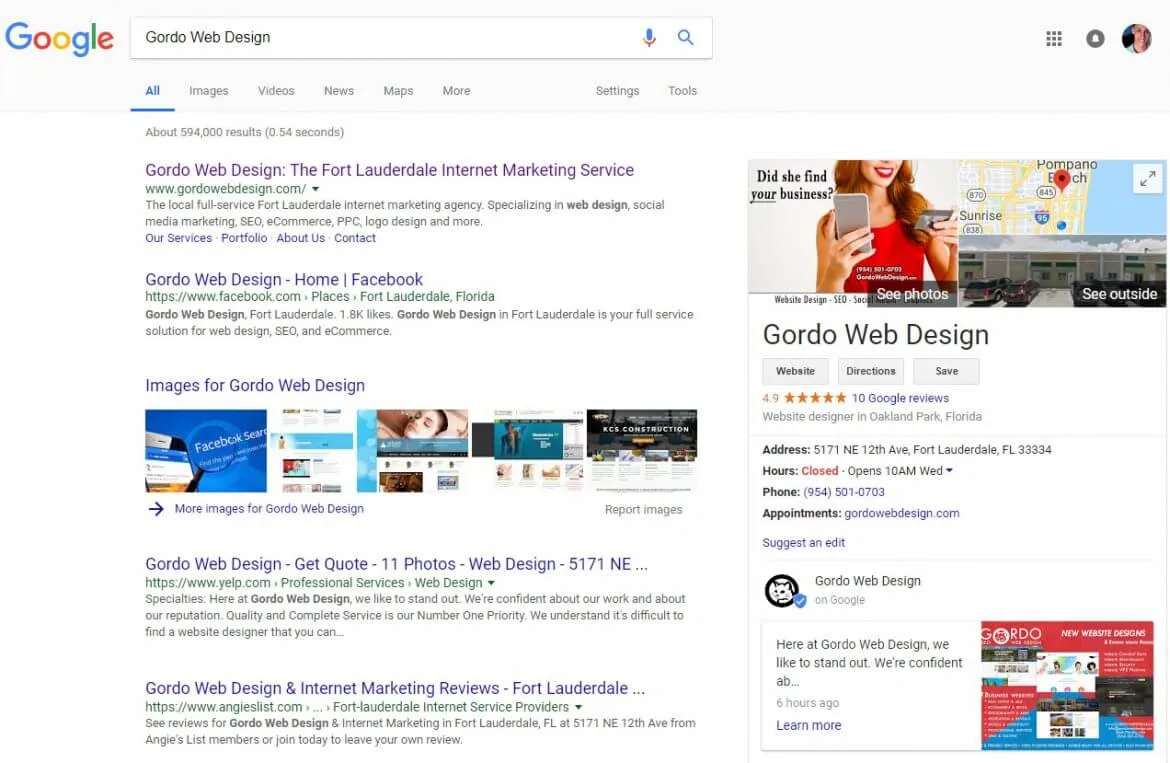Open the Google apps grid icon
Image resolution: width=1170 pixels, height=763 pixels.
(1053, 38)
